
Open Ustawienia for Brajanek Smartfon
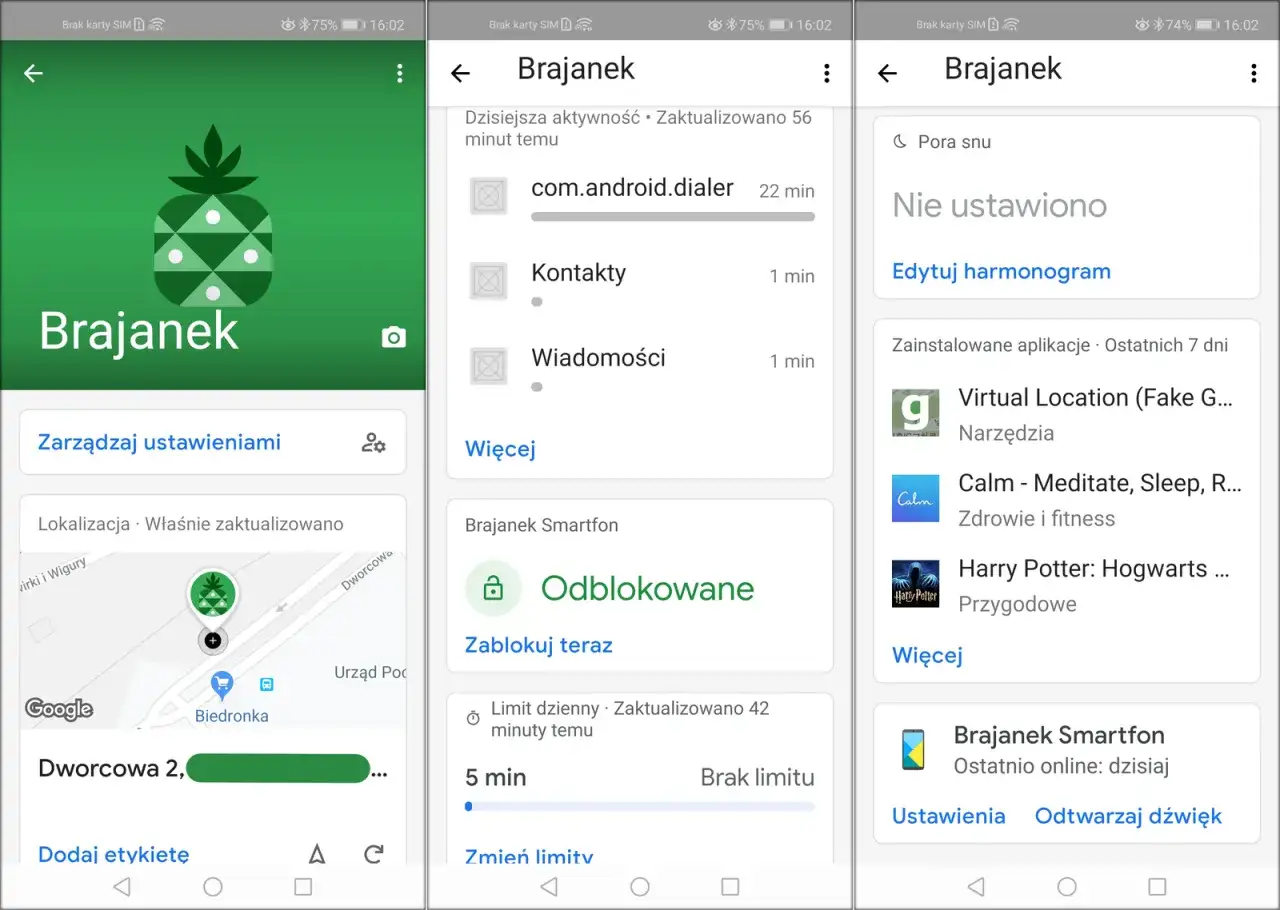(x=948, y=816)
